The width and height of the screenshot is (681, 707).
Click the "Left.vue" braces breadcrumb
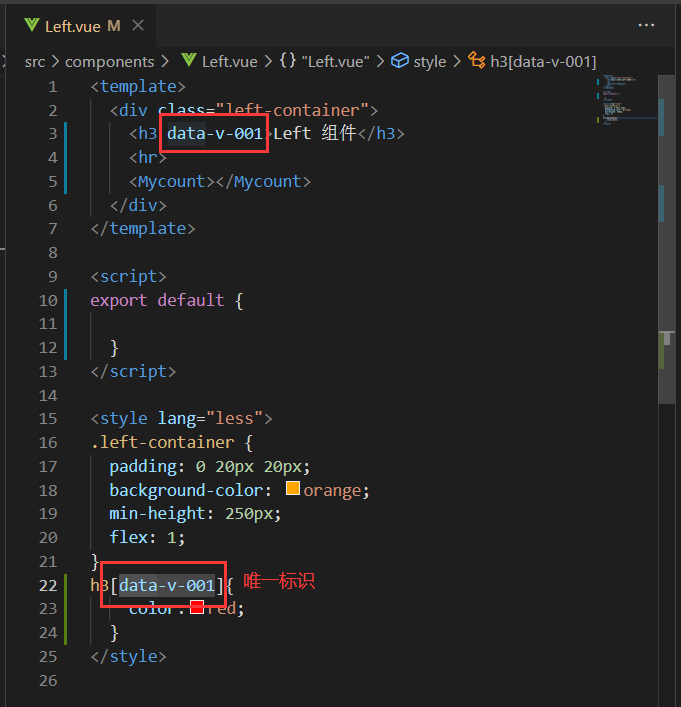click(x=336, y=62)
